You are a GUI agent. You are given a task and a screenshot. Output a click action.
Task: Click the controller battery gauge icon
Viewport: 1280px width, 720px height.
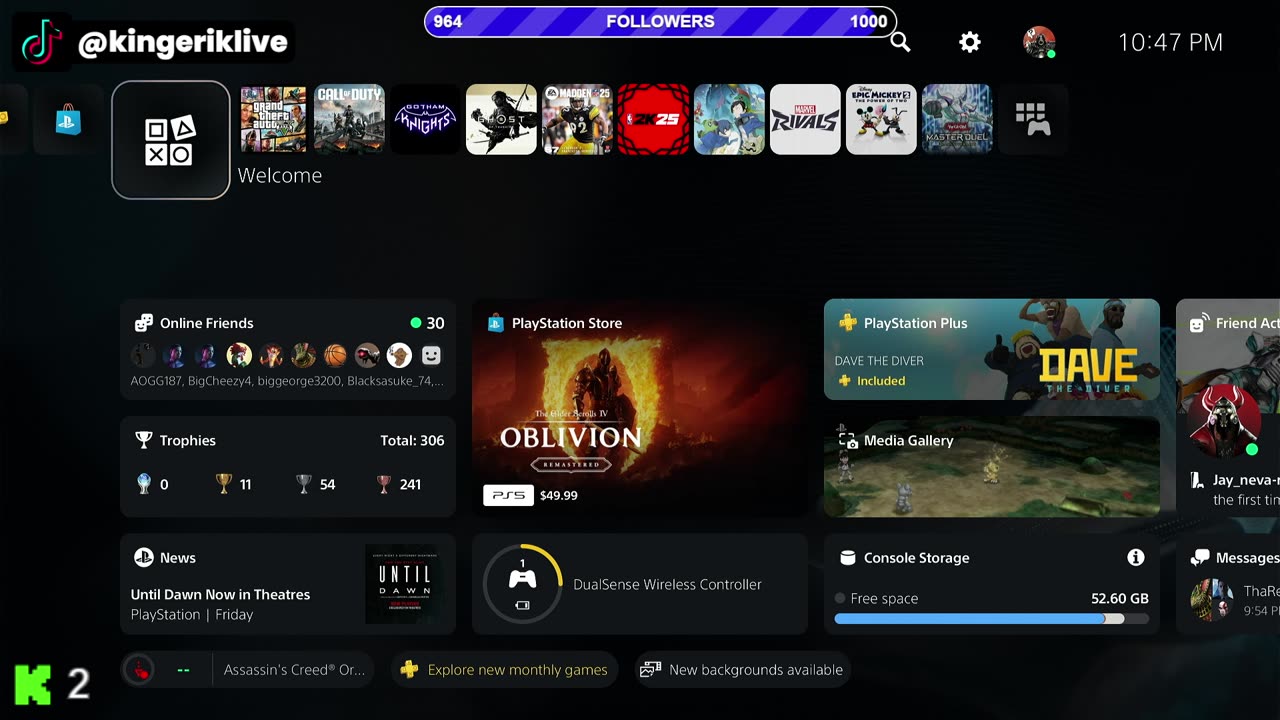click(x=523, y=584)
